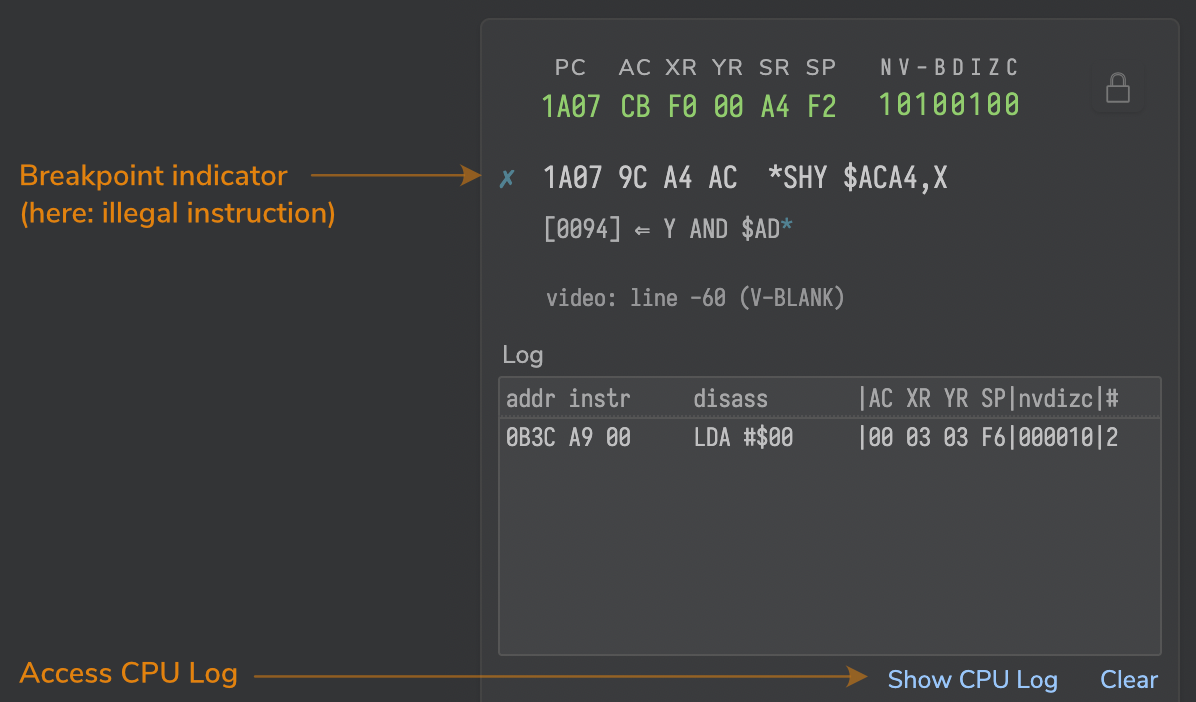This screenshot has width=1196, height=702.
Task: Click the N V - B D I Z C flags label
Action: 949,67
